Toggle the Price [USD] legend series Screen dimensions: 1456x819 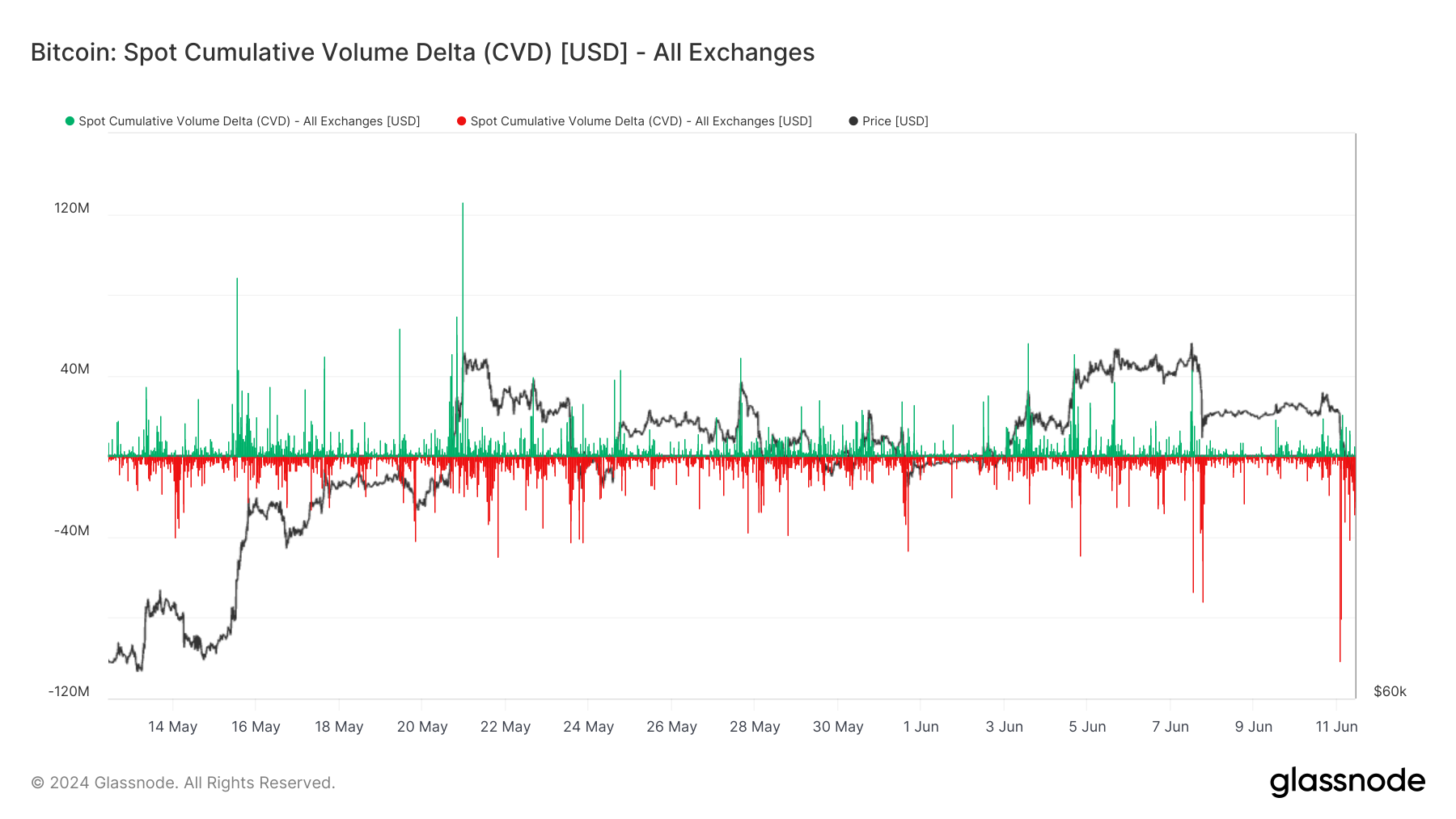(895, 121)
